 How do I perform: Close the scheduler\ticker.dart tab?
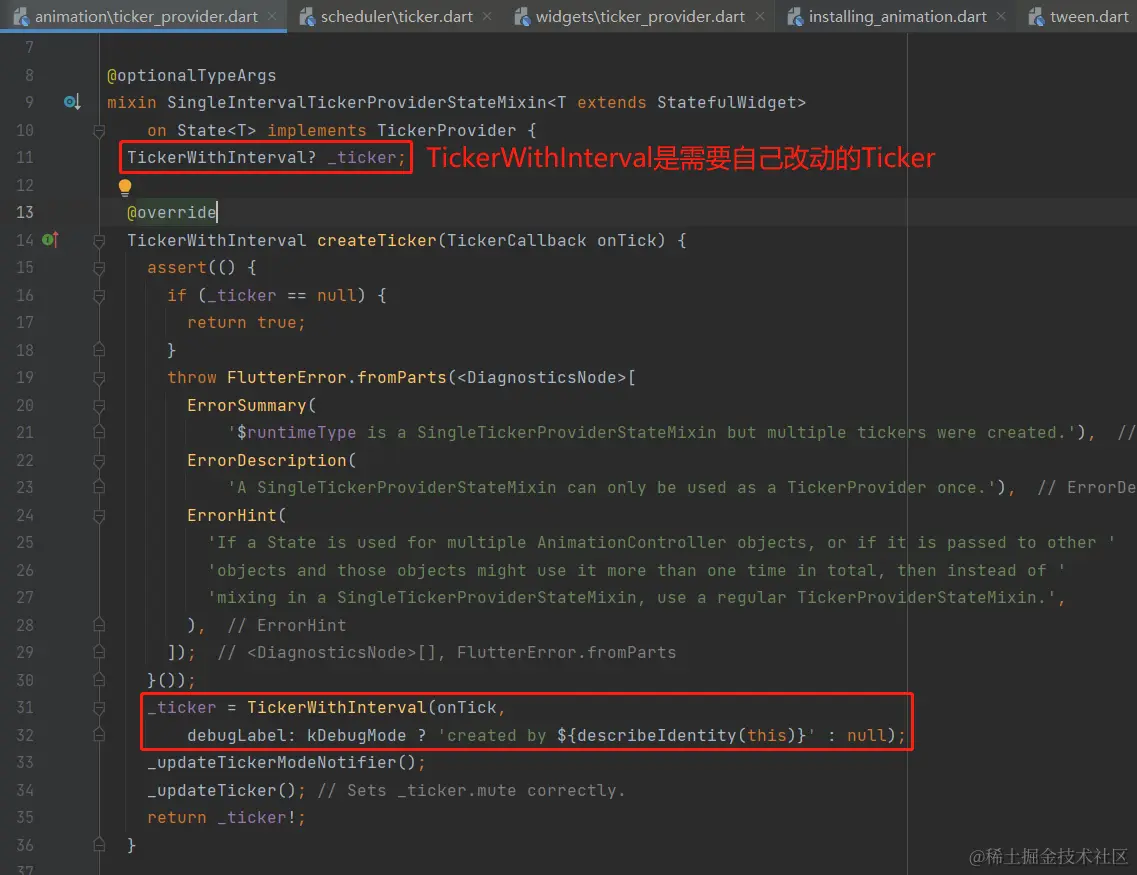tap(487, 16)
